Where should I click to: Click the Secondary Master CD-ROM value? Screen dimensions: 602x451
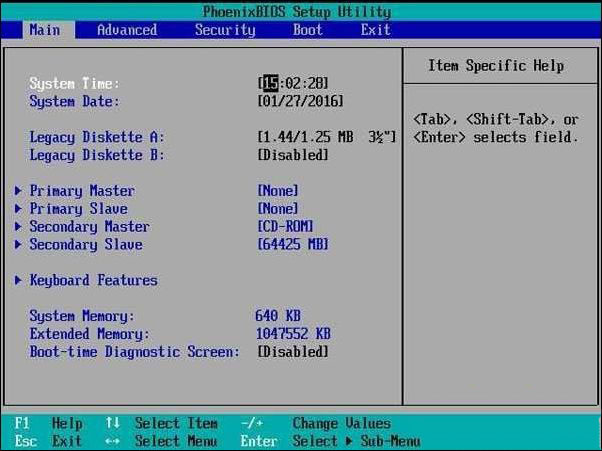pos(287,227)
